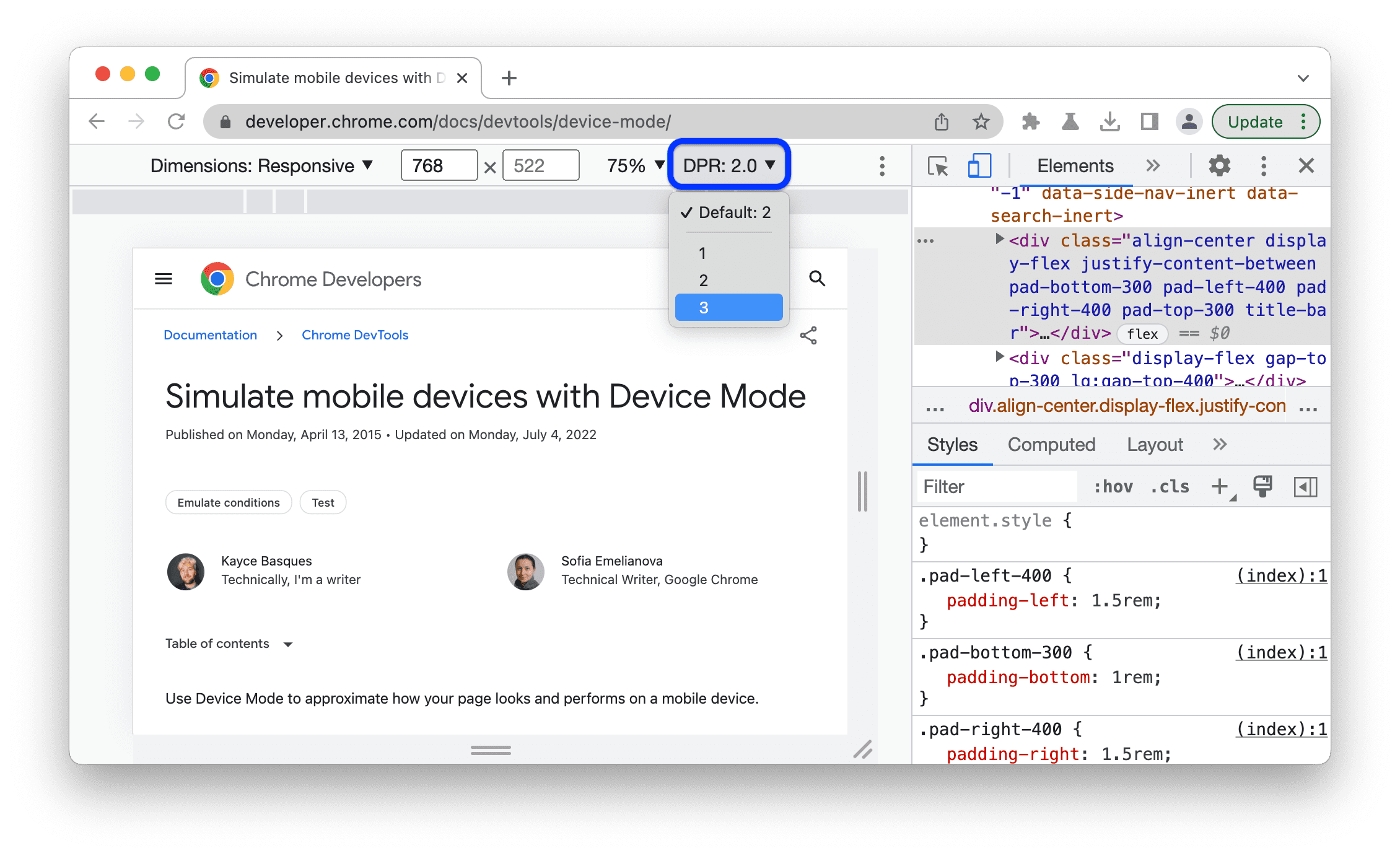Click the hamburger menu icon on the page
Screen dimensions: 1400x856
[x=163, y=278]
